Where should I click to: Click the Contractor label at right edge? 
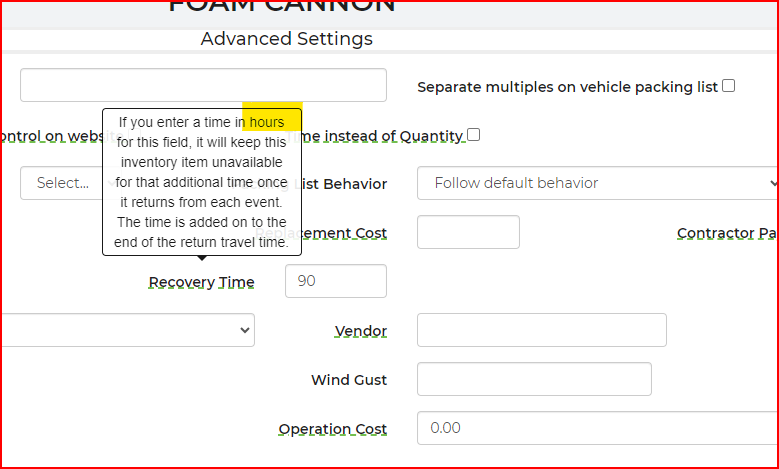click(727, 233)
